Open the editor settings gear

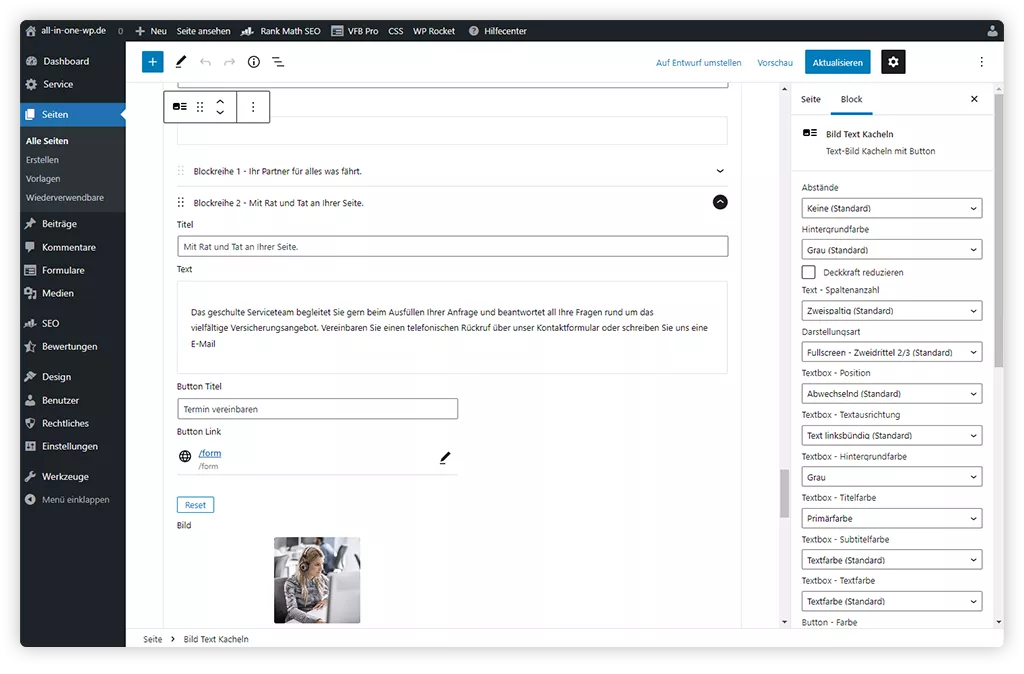point(892,61)
